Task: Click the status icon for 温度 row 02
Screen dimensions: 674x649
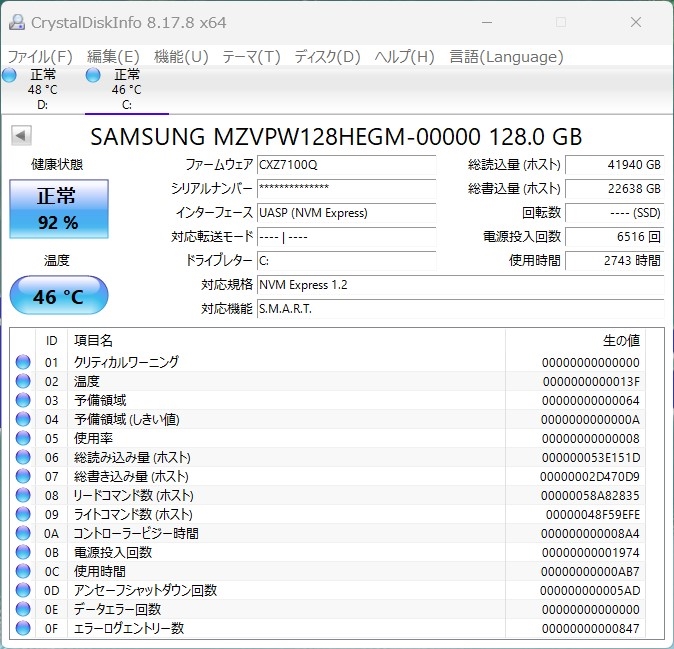Action: [23, 381]
